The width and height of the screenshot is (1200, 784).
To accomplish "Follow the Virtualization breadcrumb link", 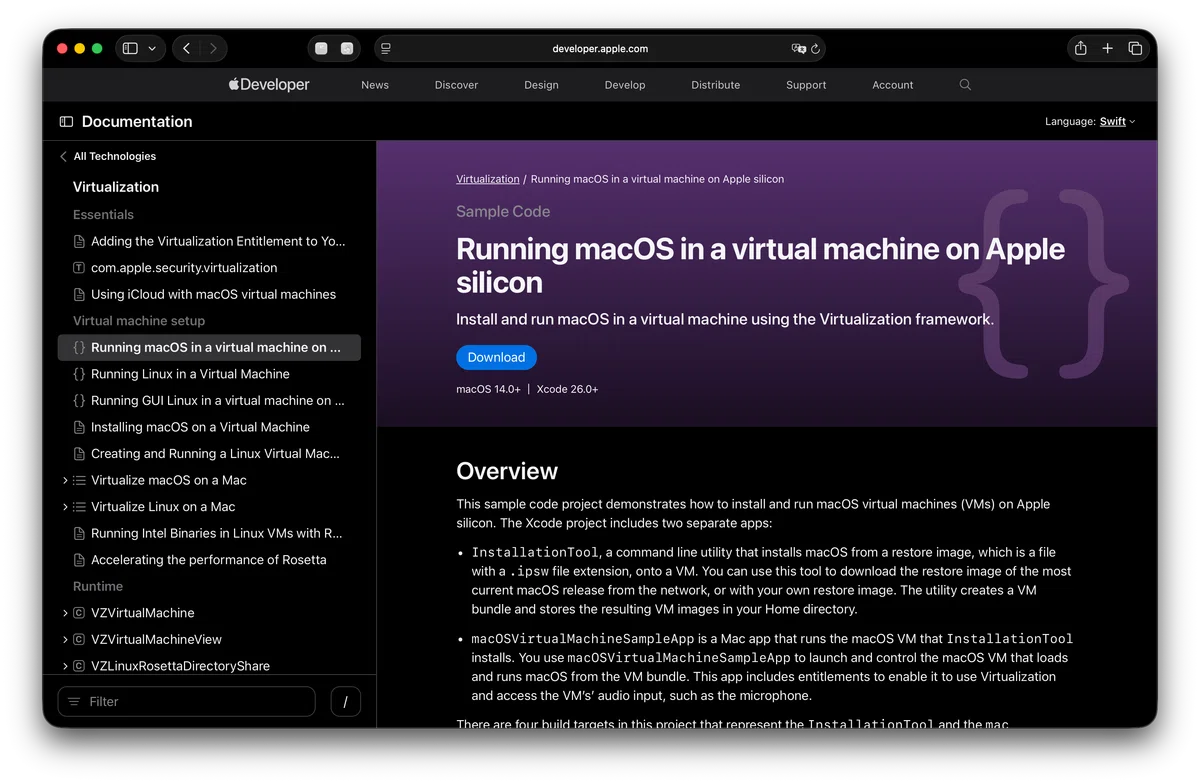I will click(488, 179).
